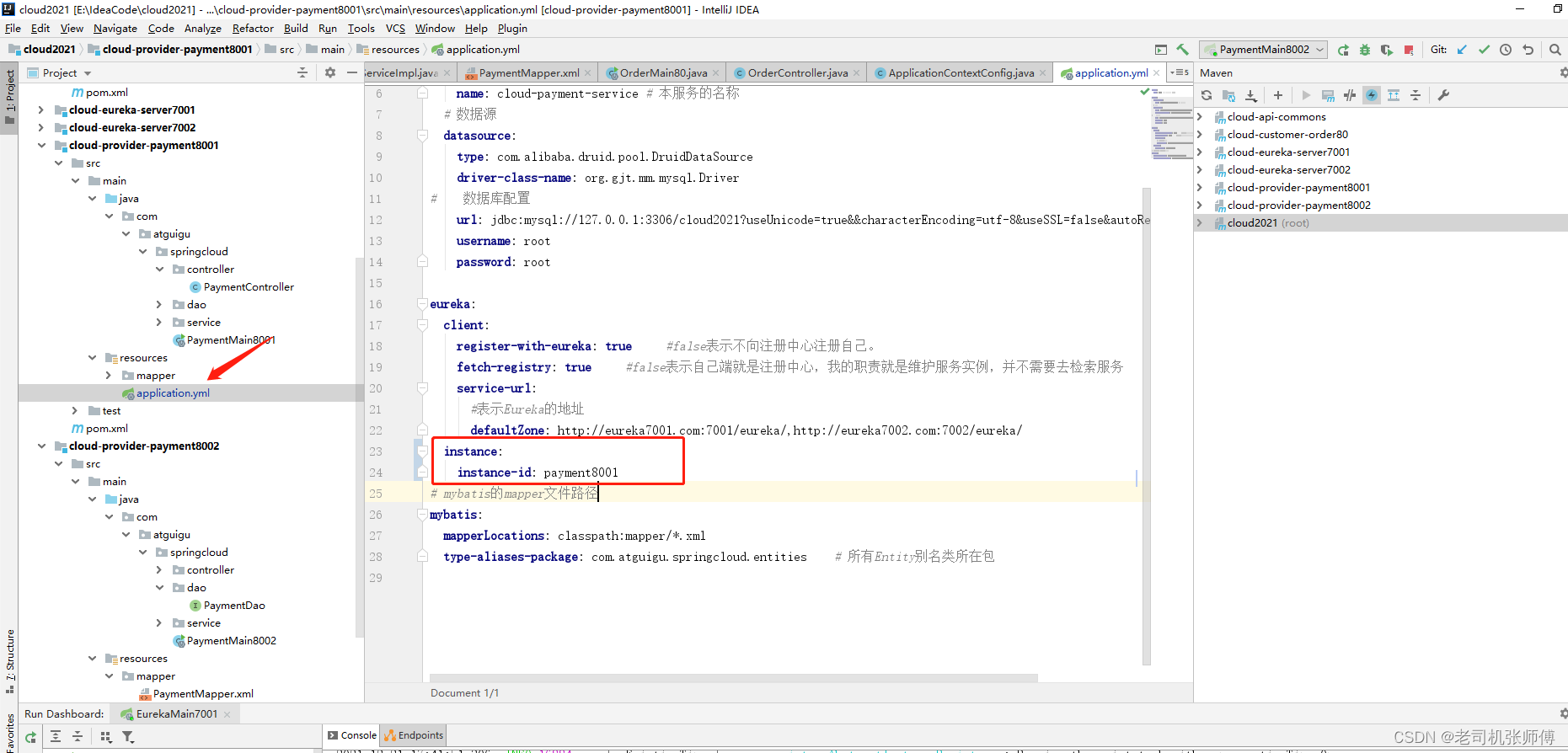The width and height of the screenshot is (1568, 753).
Task: Expand cloud-api-commons in the Maven panel
Action: click(x=1200, y=116)
